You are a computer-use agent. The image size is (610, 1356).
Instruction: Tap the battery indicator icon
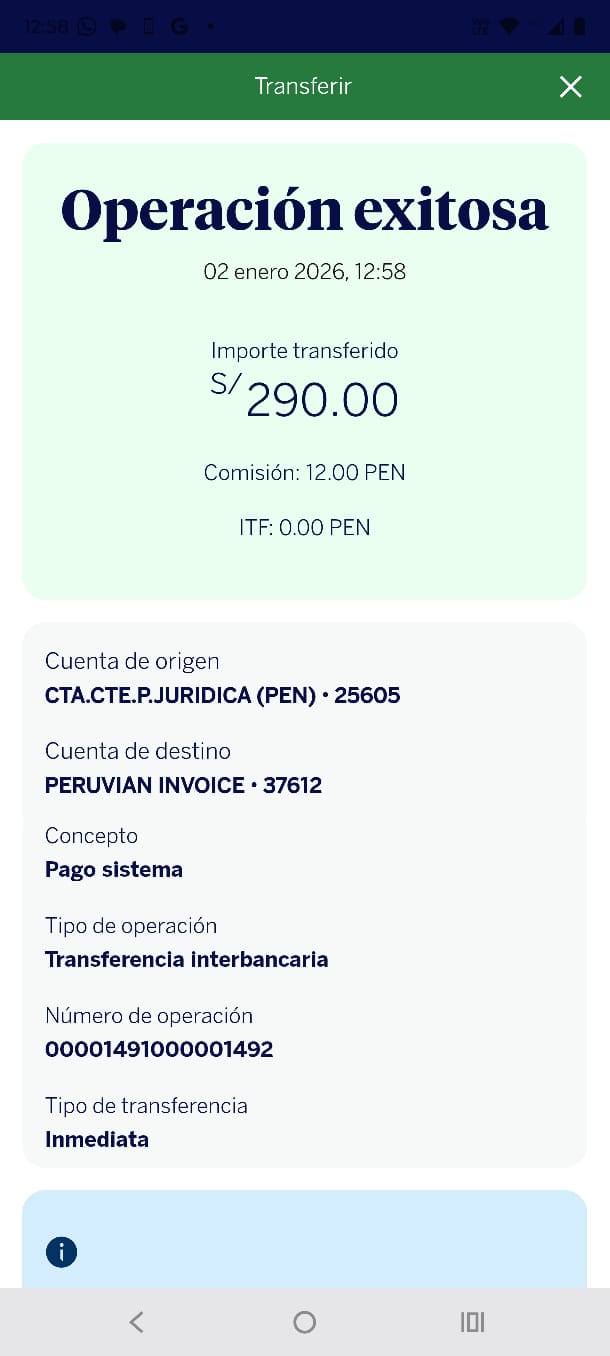point(580,27)
